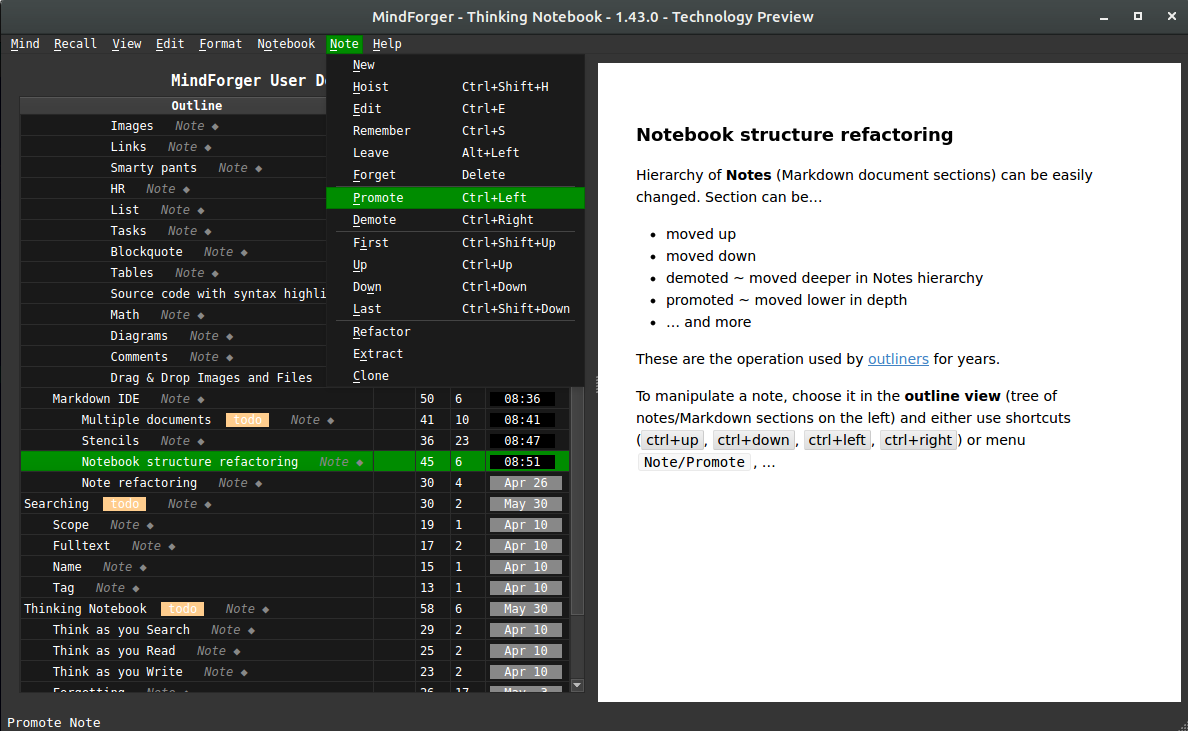This screenshot has height=731, width=1188.
Task: Follow the outliners hyperlink
Action: click(898, 359)
